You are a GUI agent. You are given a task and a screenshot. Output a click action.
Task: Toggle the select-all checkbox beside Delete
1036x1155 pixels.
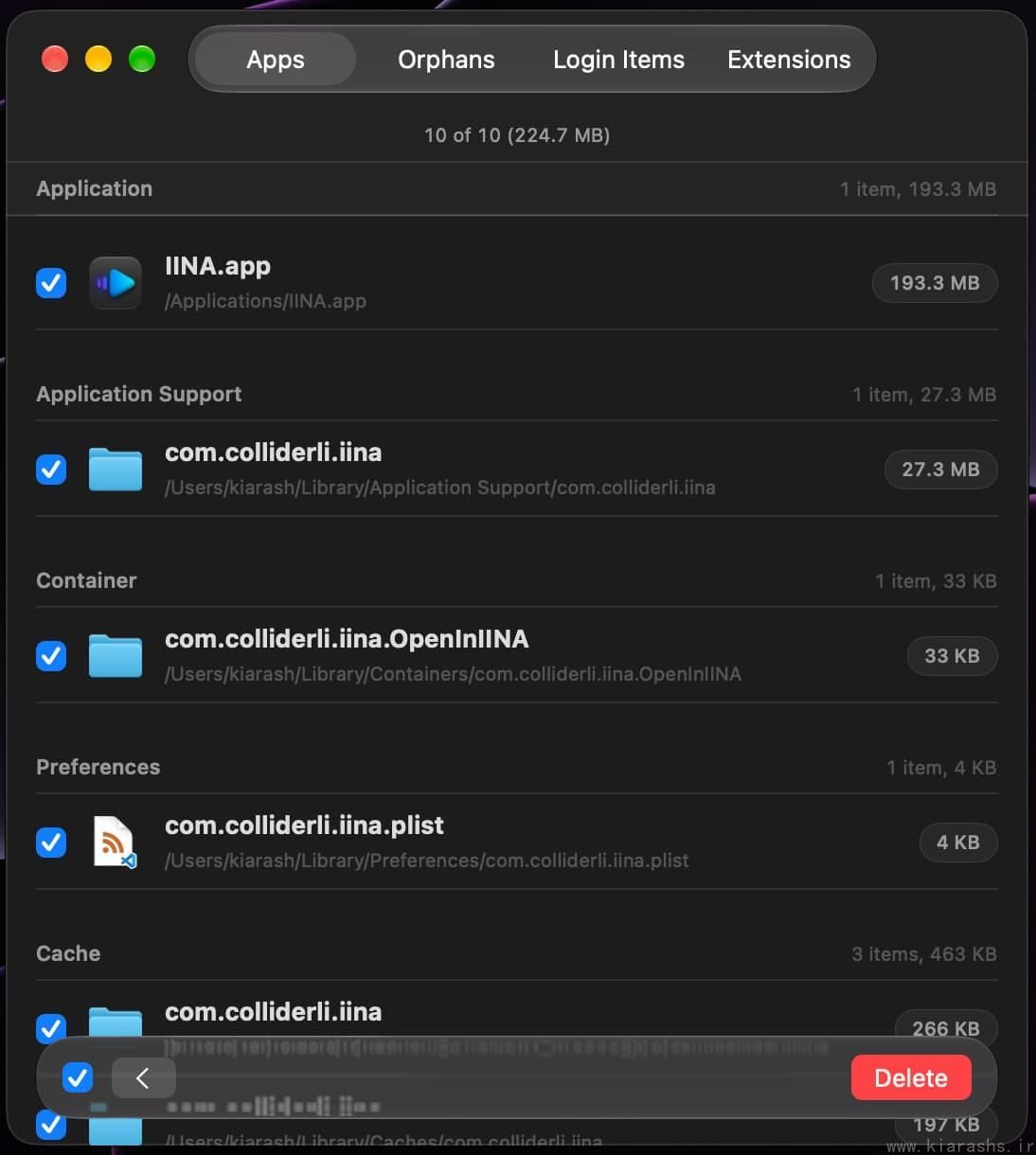click(78, 1077)
